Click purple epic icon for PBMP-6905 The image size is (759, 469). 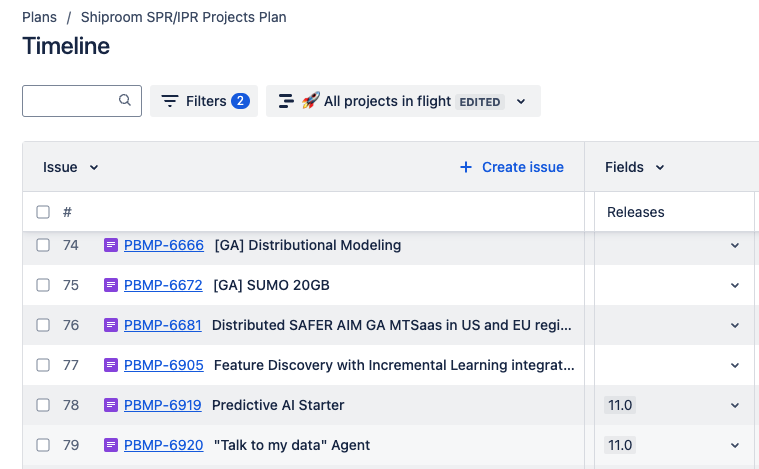point(111,365)
